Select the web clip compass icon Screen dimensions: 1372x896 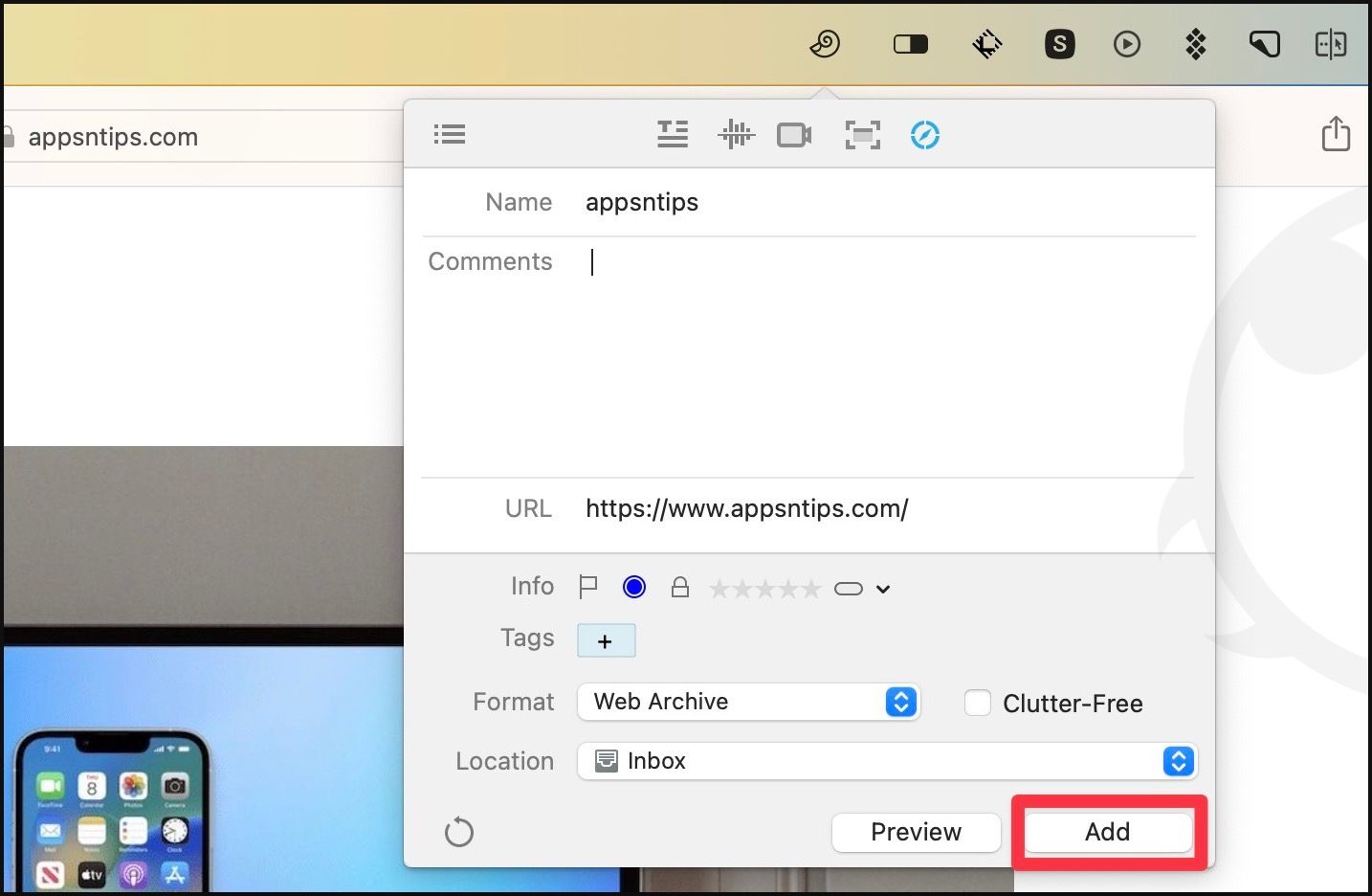coord(924,135)
